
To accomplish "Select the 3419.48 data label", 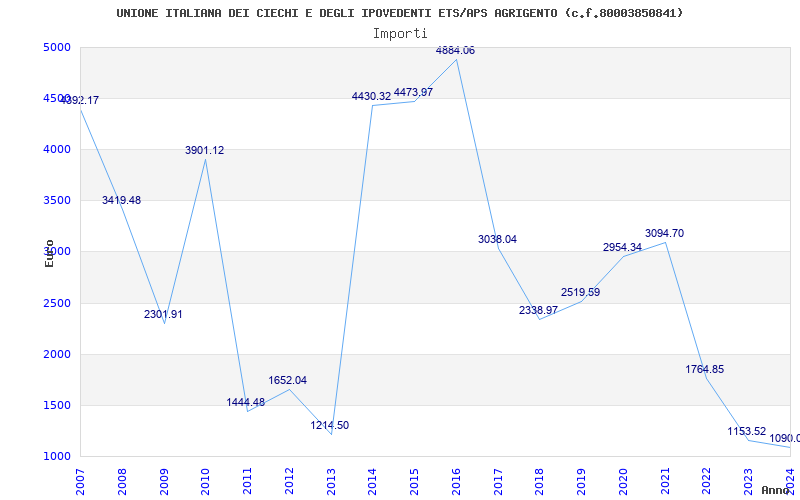I will coord(121,201).
